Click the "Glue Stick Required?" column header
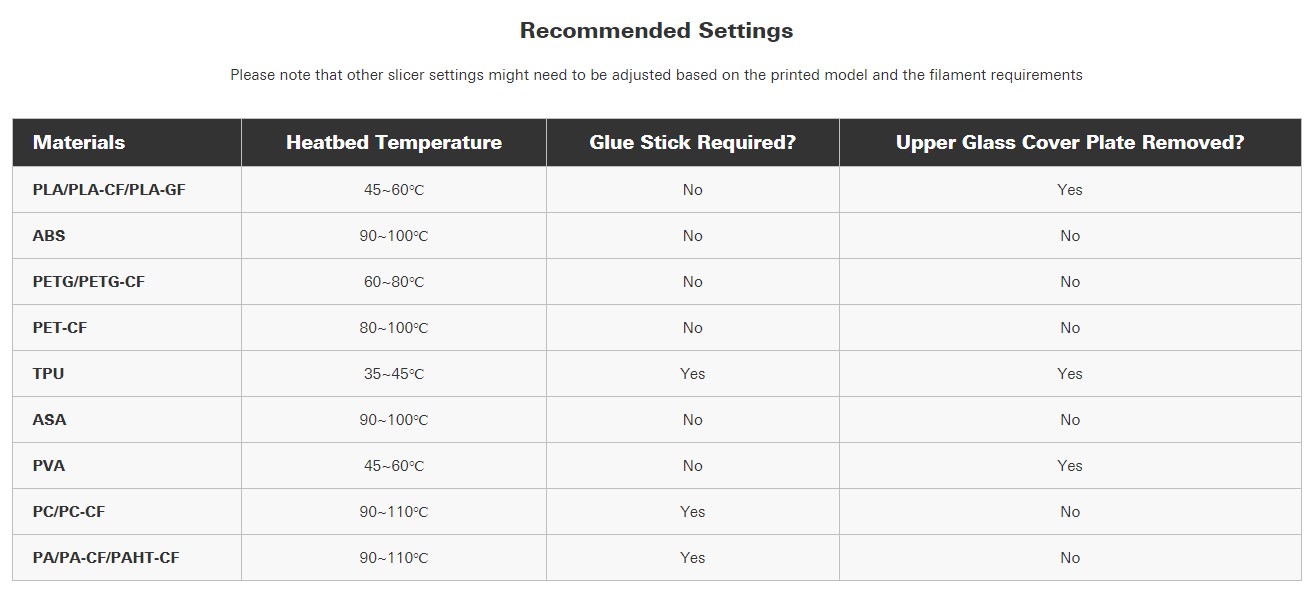Screen dimensions: 1315x593 point(692,142)
